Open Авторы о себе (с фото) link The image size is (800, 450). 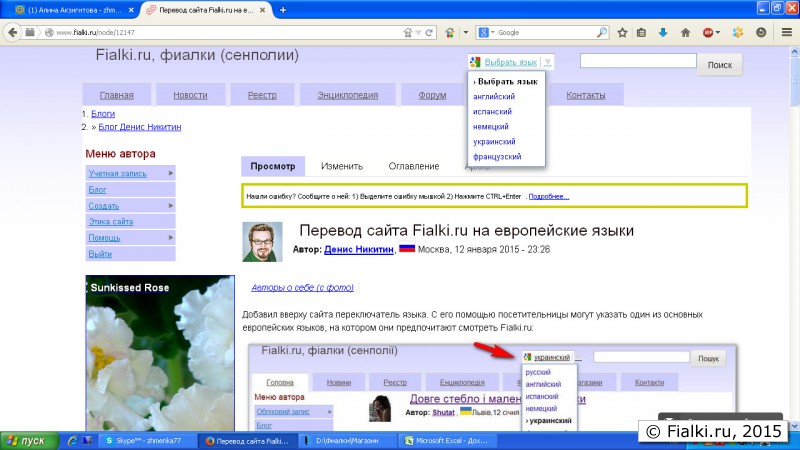(x=302, y=288)
